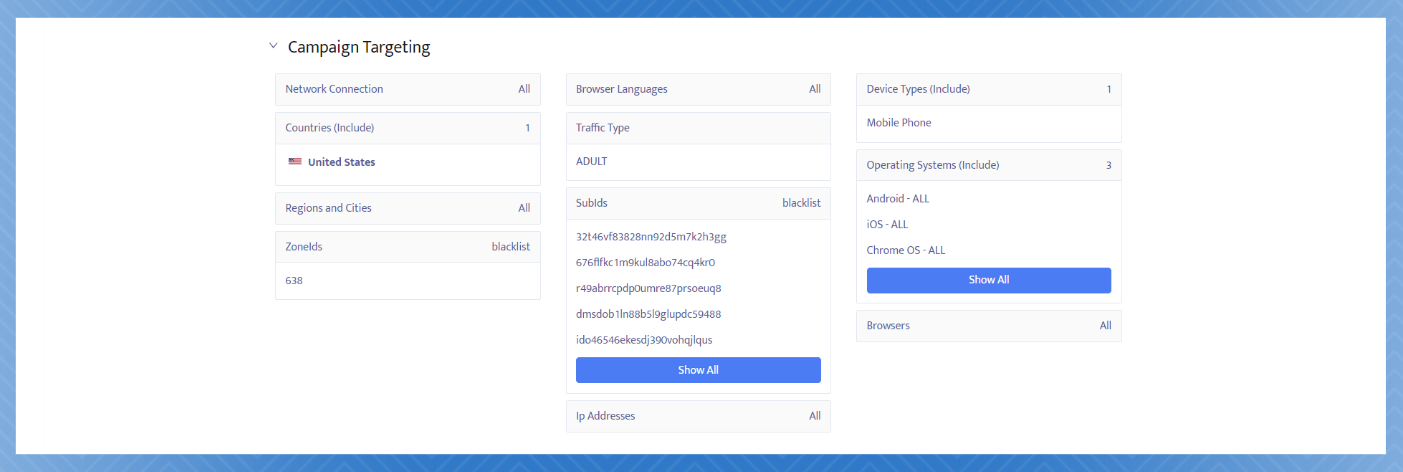1403x472 pixels.
Task: Select SubId starting with ido46546ekesdj
Action: [644, 340]
